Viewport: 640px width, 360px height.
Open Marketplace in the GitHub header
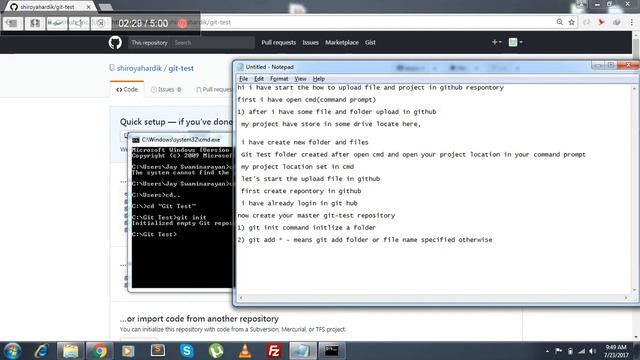click(x=342, y=42)
